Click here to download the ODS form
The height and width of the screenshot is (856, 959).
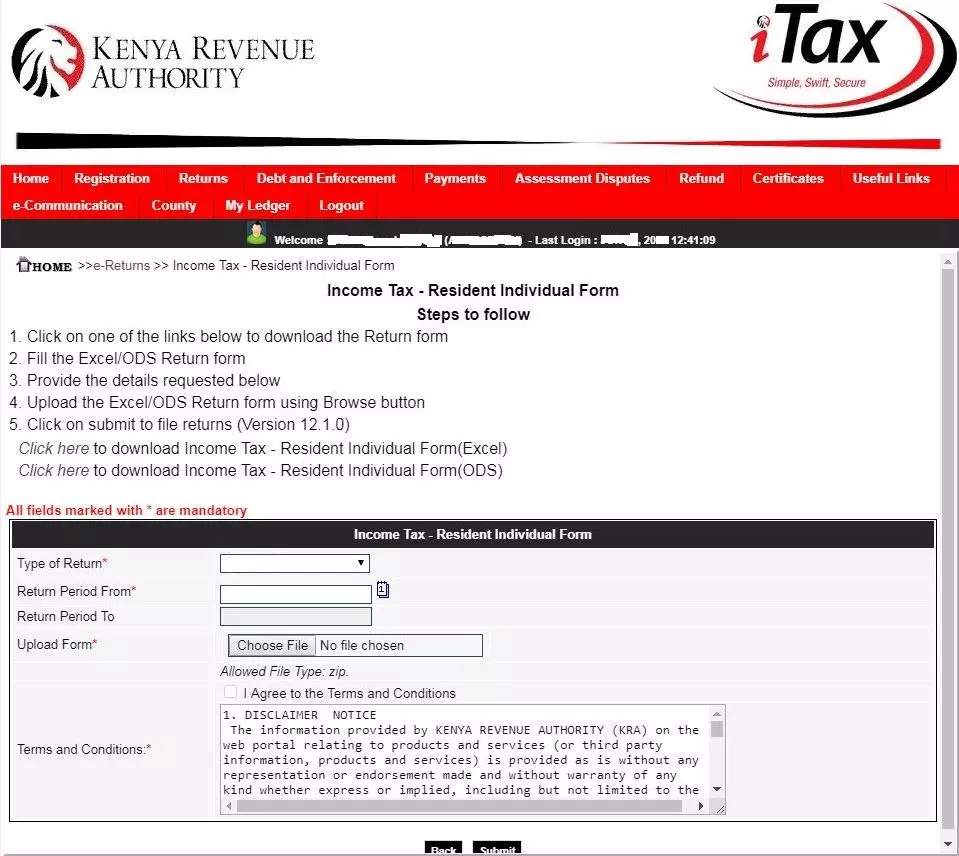(x=54, y=470)
